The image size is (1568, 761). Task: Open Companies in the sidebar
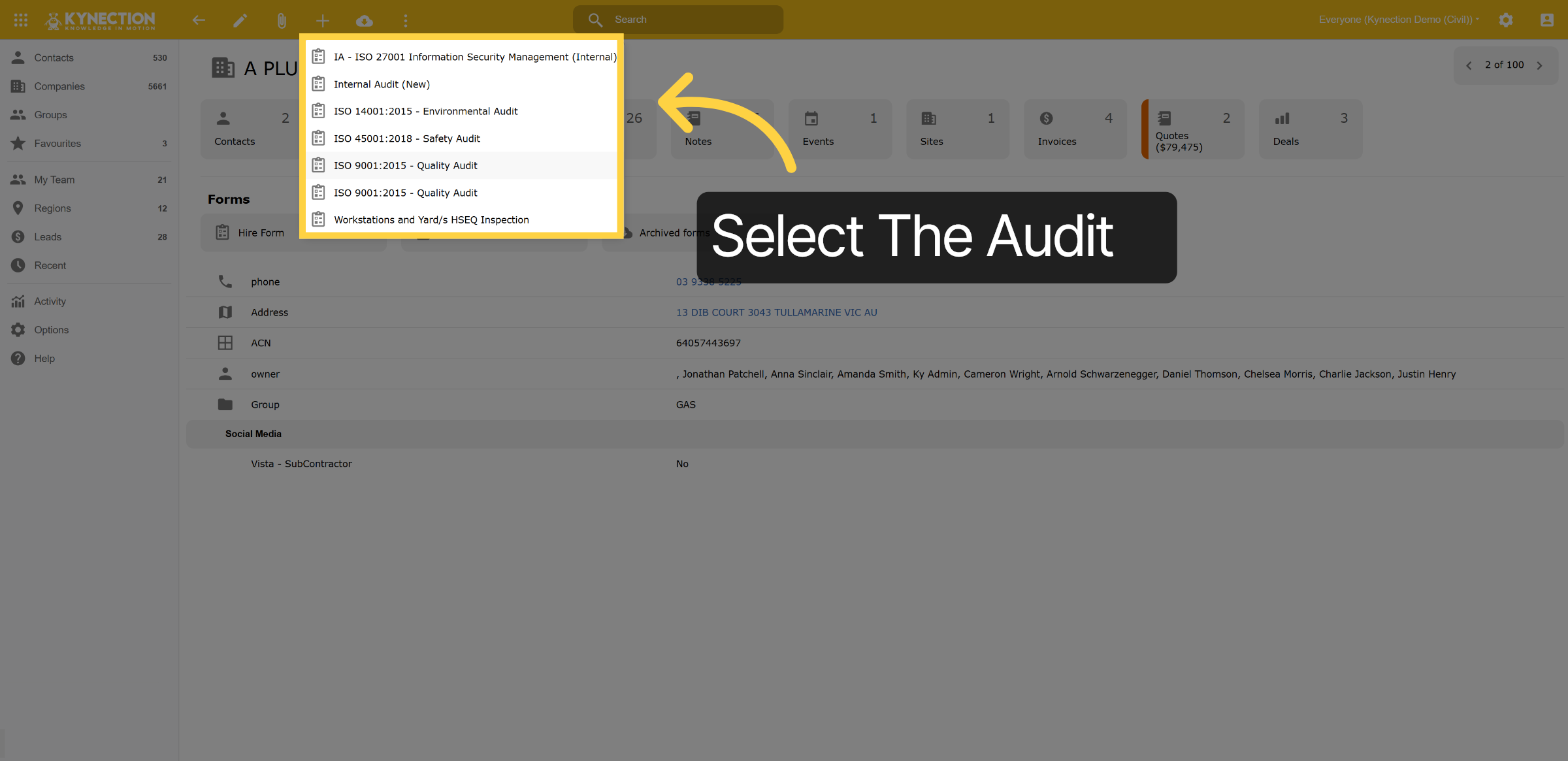pyautogui.click(x=90, y=86)
